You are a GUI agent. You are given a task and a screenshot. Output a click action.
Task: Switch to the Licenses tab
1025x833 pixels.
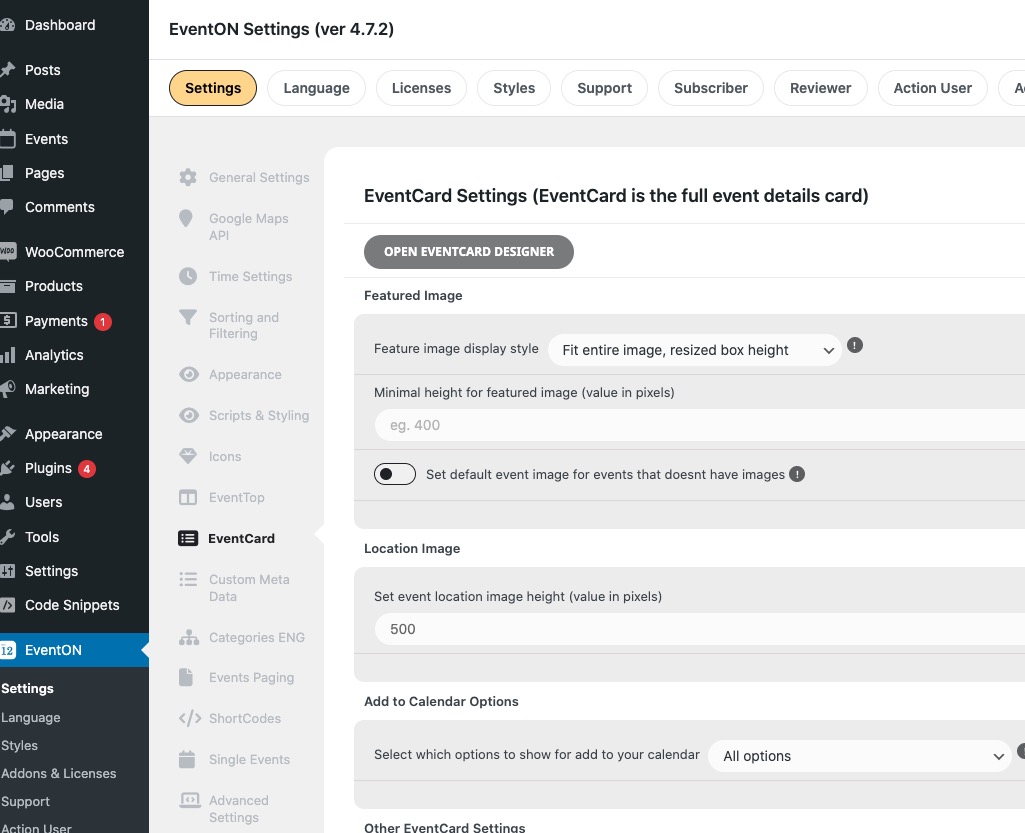coord(422,88)
